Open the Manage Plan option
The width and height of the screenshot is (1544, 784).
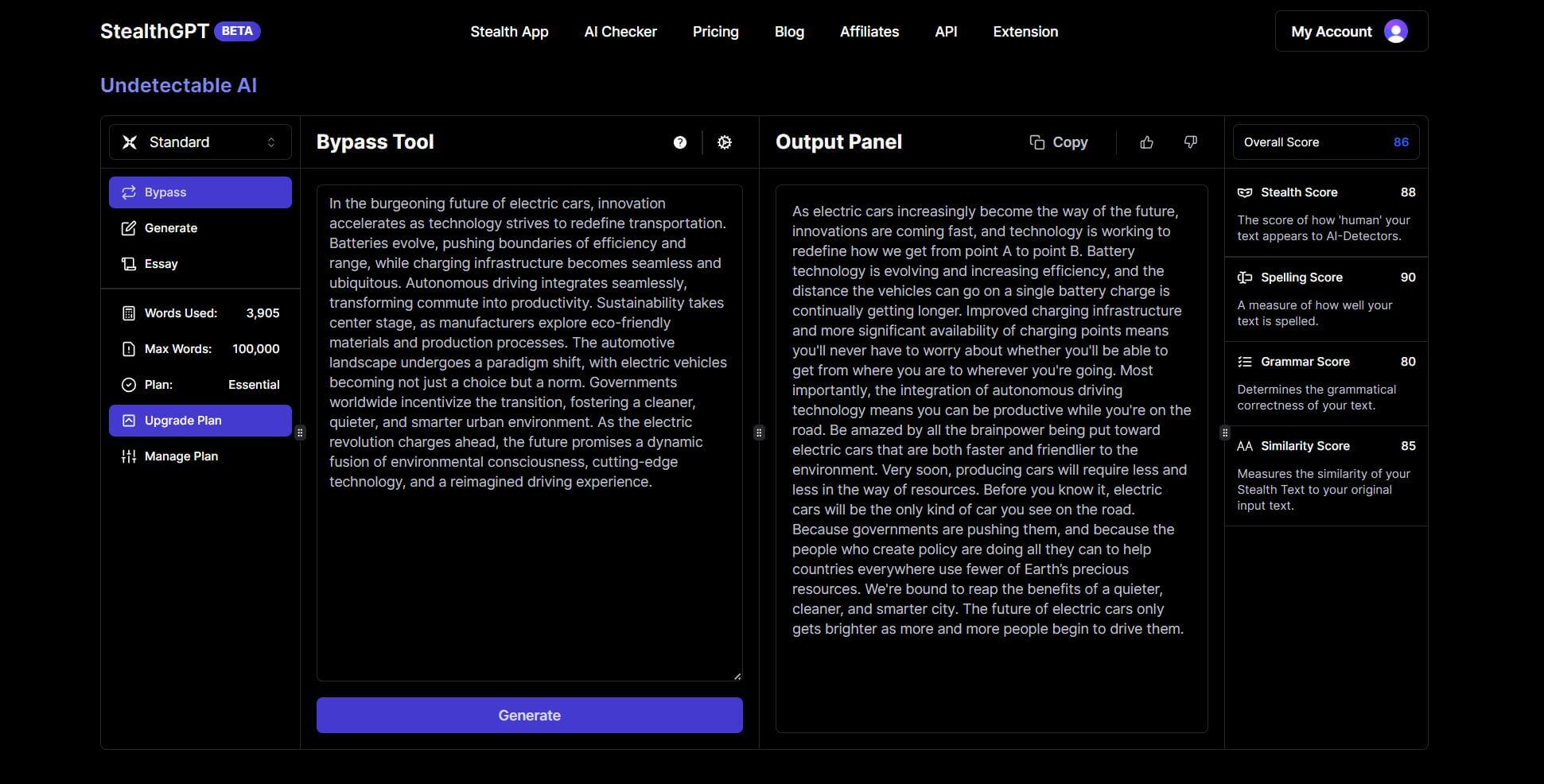[x=200, y=456]
